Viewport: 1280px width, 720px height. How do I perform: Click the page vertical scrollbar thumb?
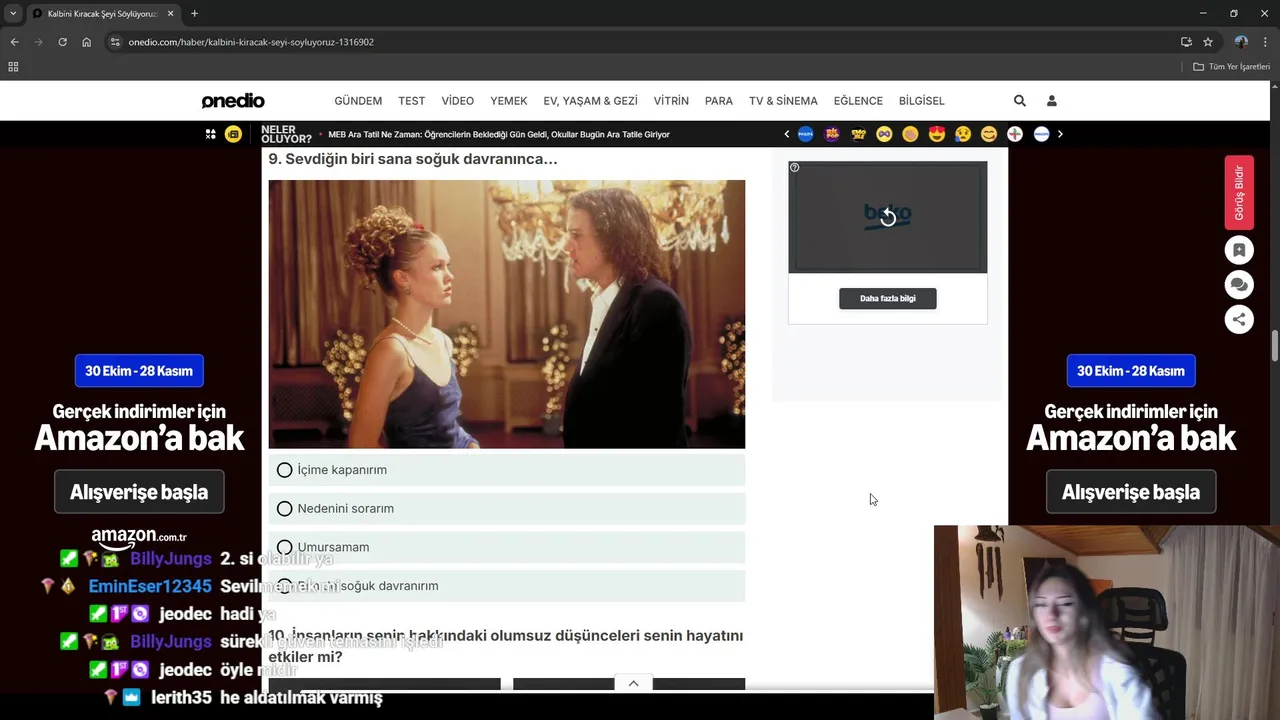pos(1275,346)
